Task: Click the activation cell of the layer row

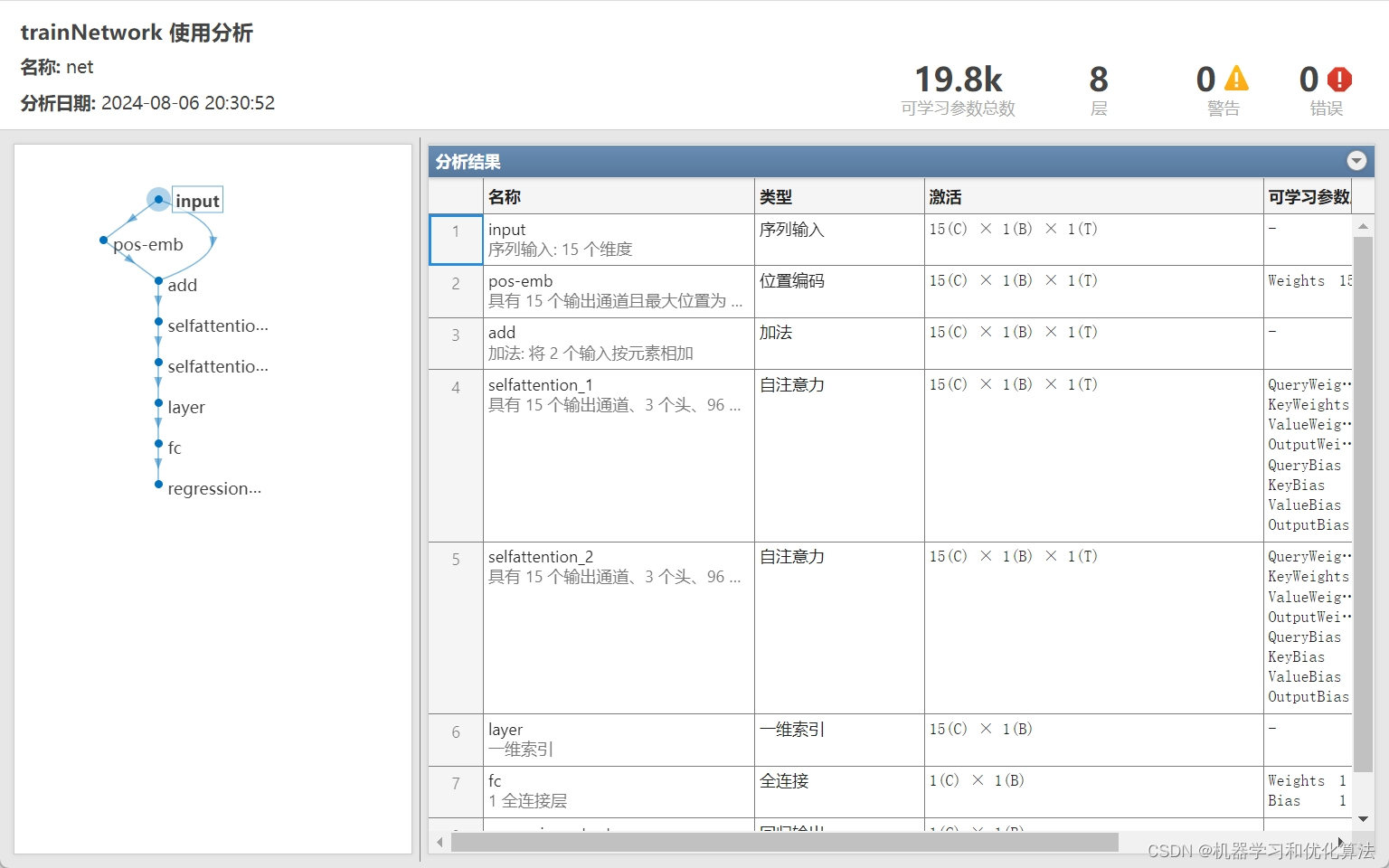Action: coord(1094,741)
